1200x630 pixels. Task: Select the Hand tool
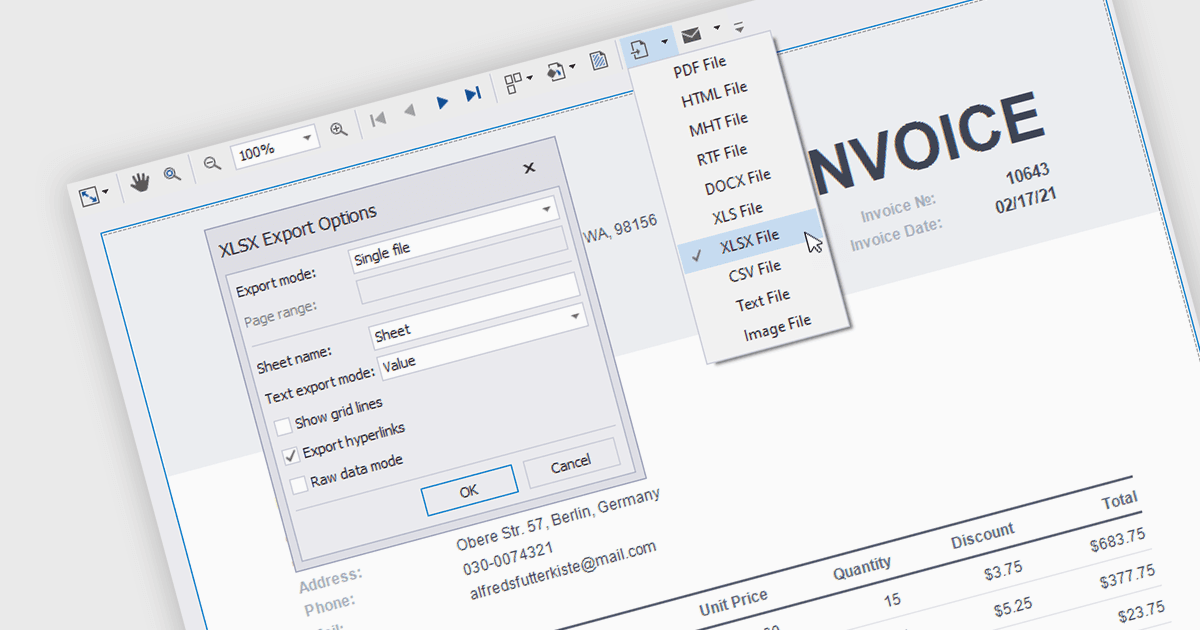coord(141,181)
